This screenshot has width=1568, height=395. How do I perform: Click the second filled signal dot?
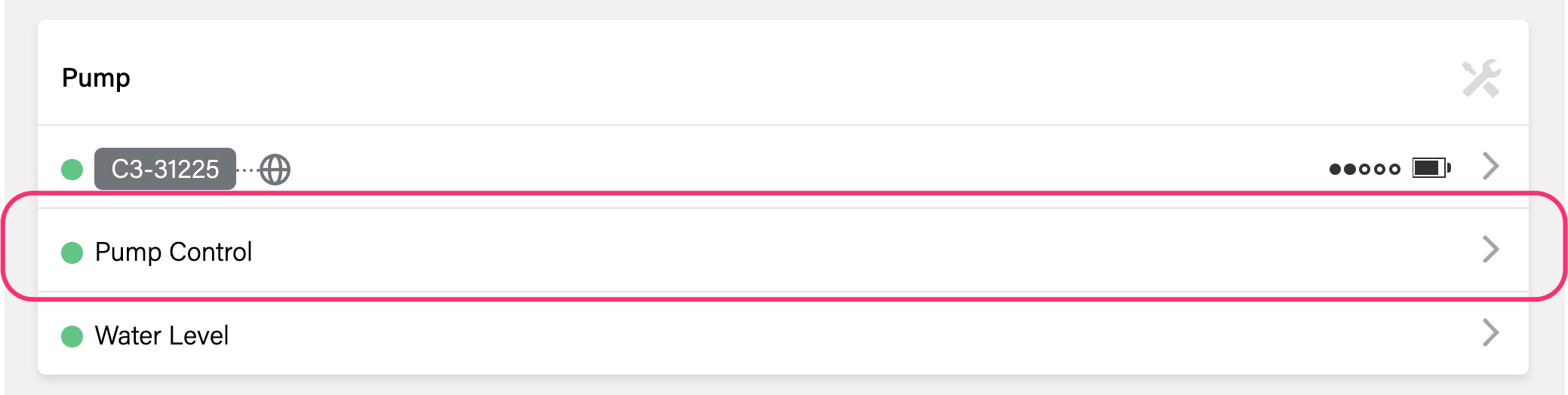1350,169
